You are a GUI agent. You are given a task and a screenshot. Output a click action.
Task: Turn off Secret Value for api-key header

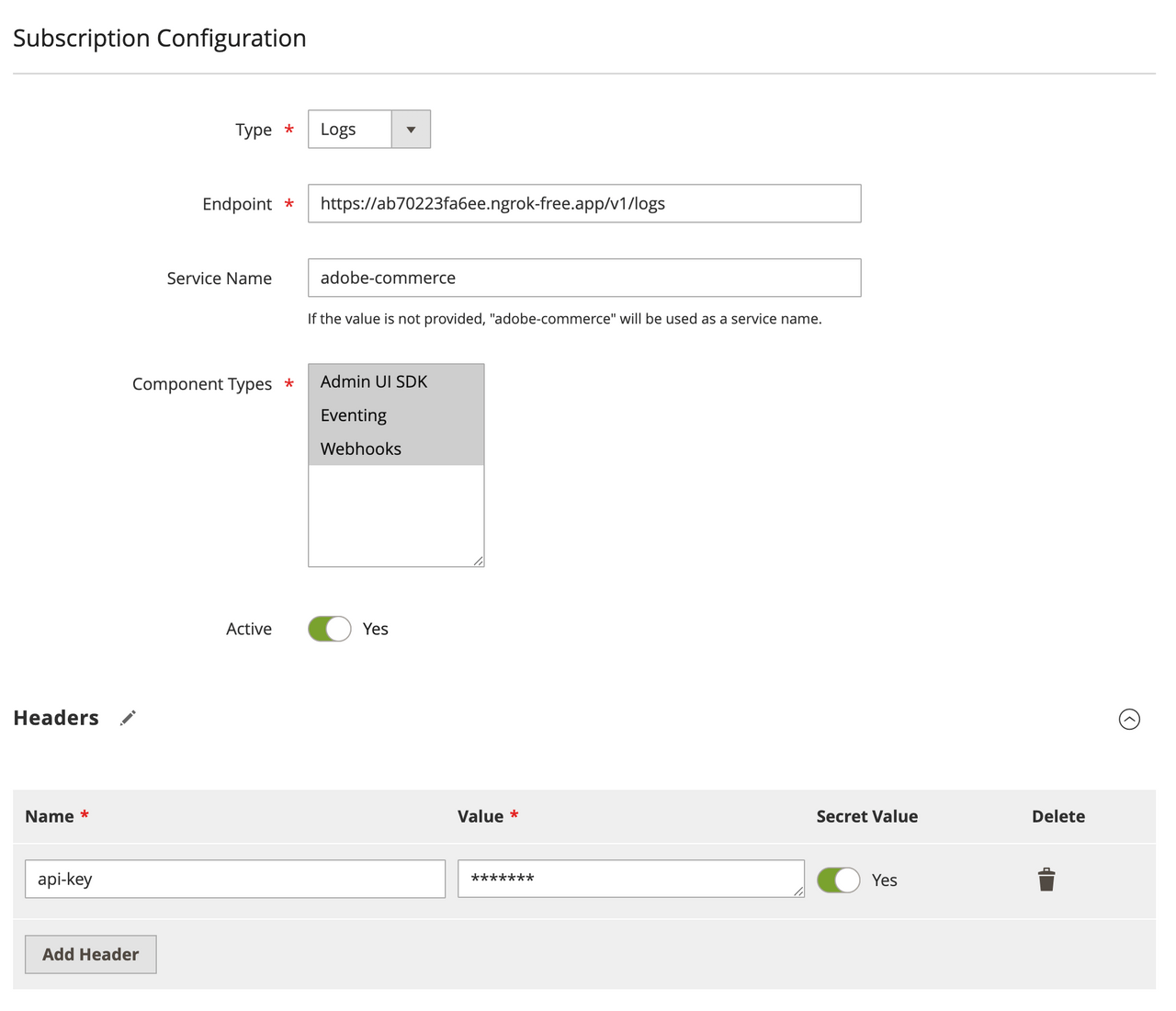(x=838, y=880)
